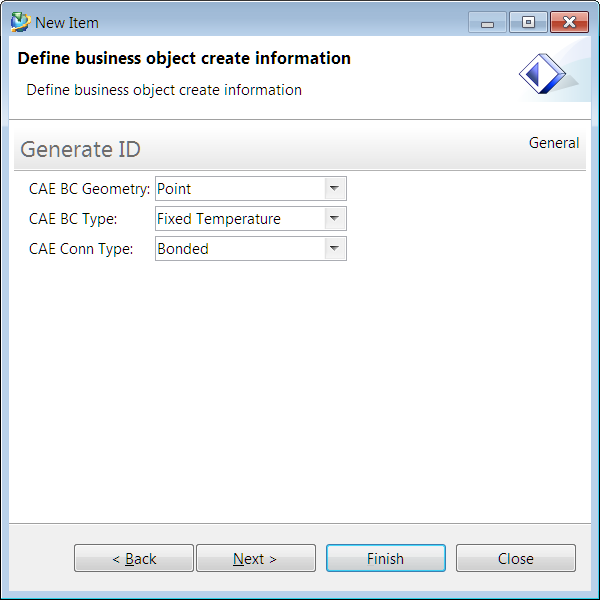Click the Fixed Temperature value field
This screenshot has height=600, width=600.
pyautogui.click(x=240, y=219)
